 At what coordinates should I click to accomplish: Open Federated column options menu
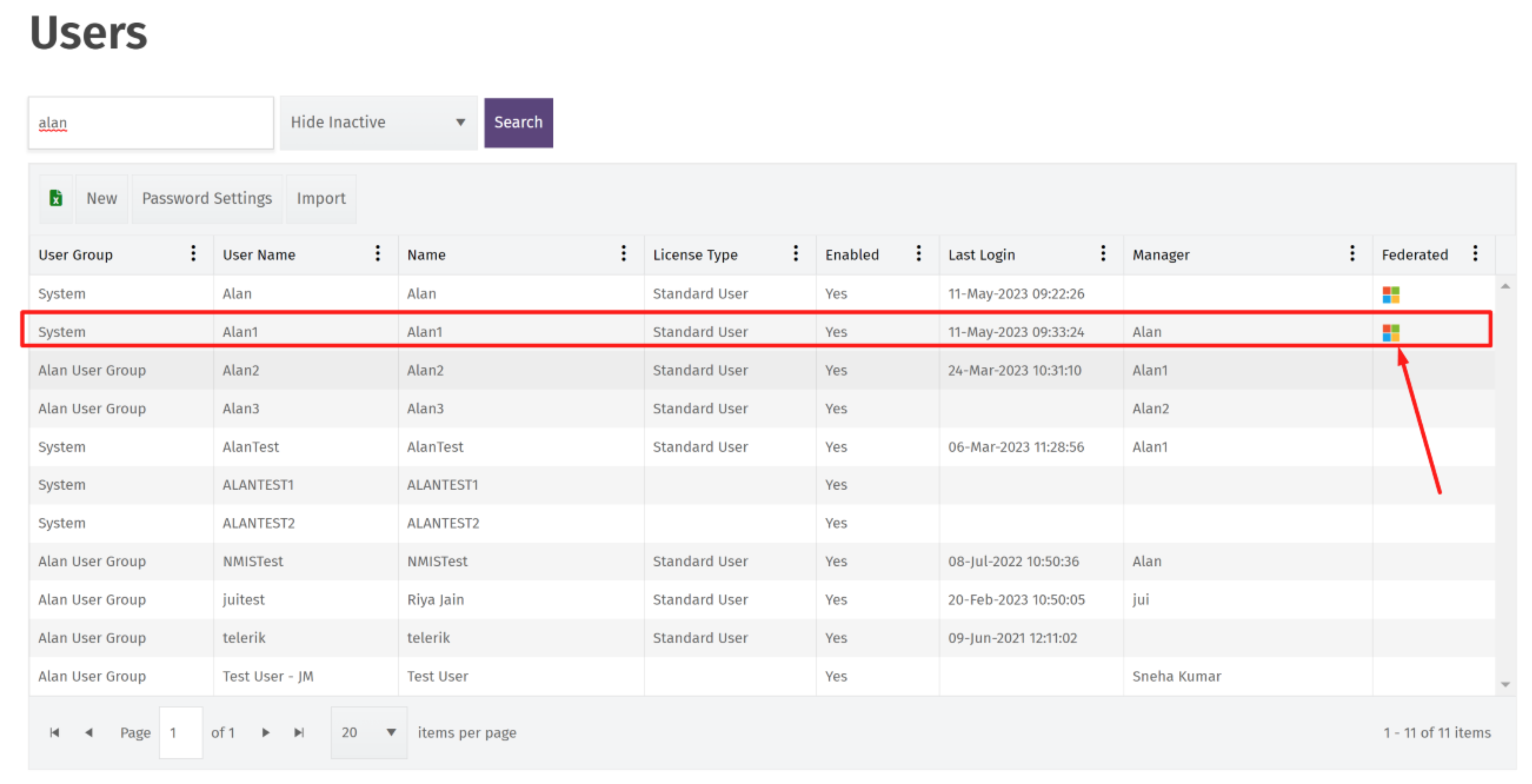[x=1475, y=254]
